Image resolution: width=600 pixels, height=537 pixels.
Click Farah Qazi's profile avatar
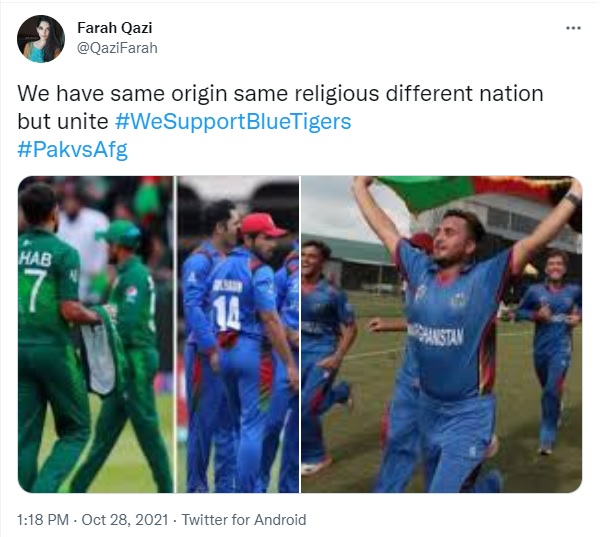coord(41,39)
